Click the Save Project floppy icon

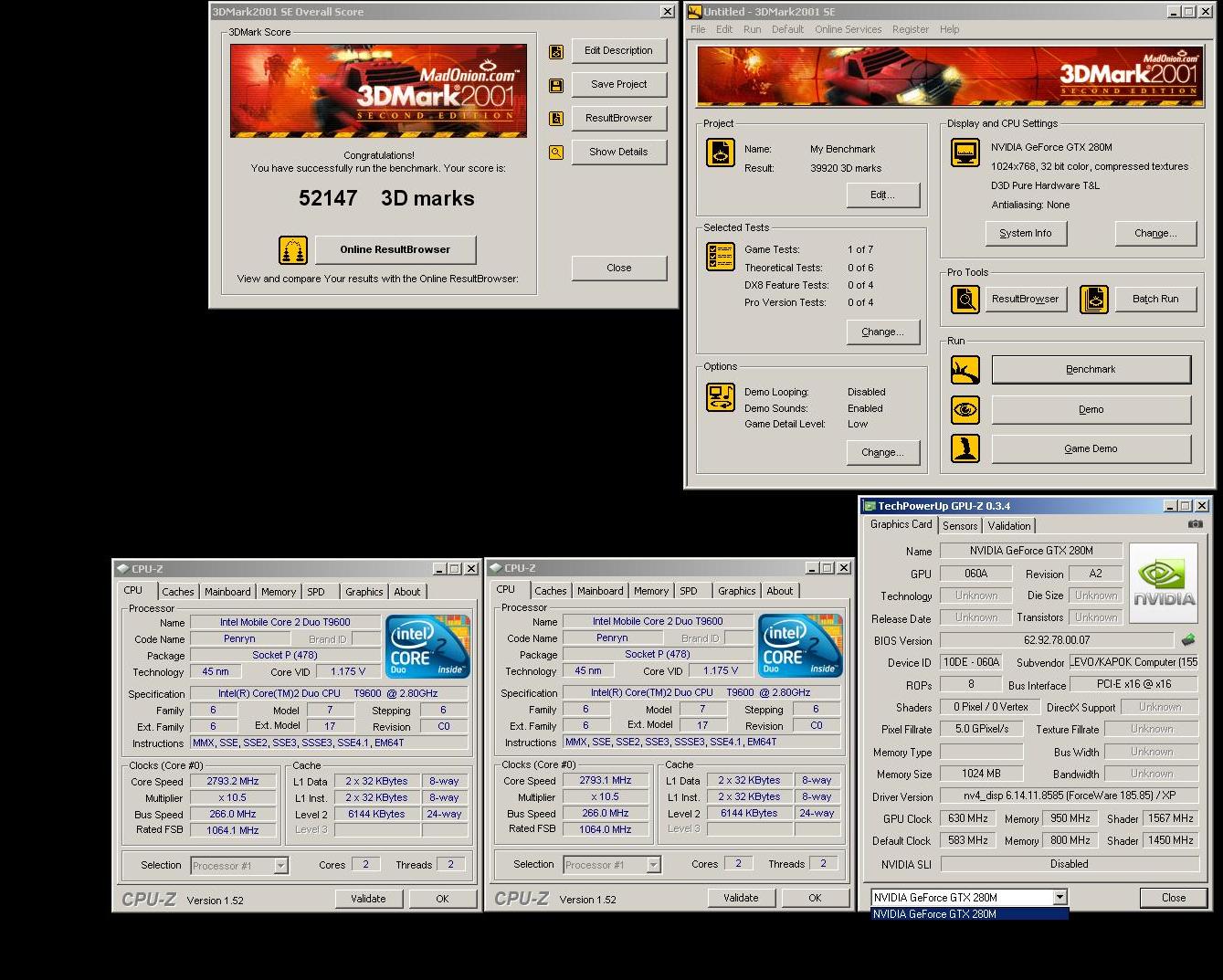pyautogui.click(x=555, y=86)
